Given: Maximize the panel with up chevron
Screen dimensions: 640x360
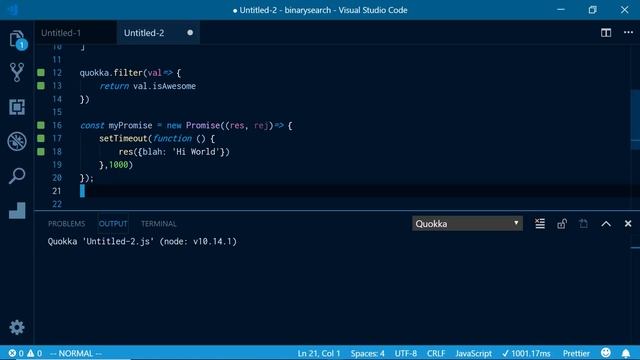Looking at the screenshot, I should 606,224.
